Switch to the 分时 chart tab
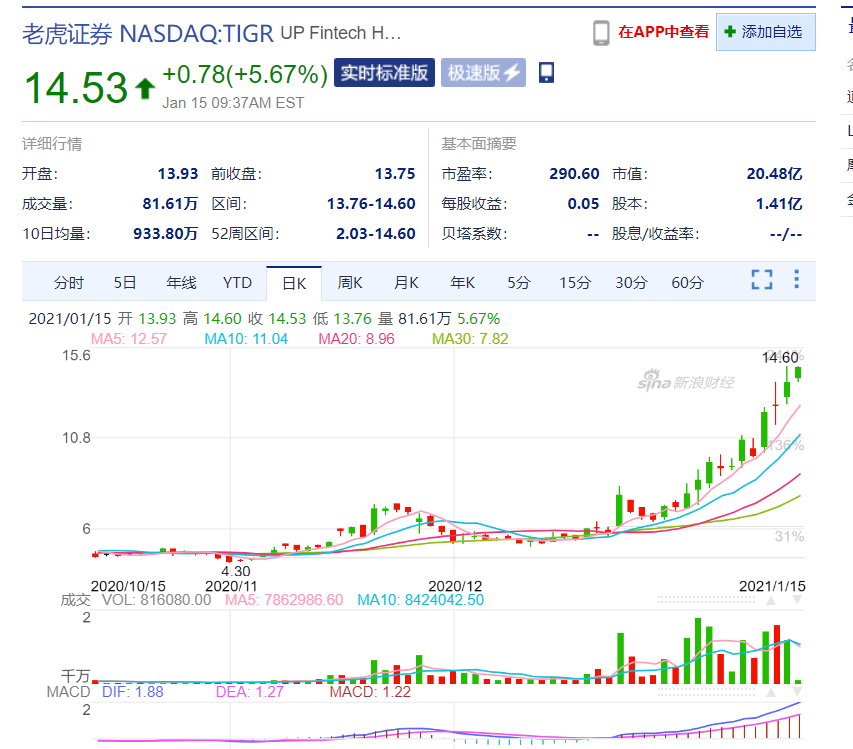Screen dimensions: 853x749 tap(69, 283)
